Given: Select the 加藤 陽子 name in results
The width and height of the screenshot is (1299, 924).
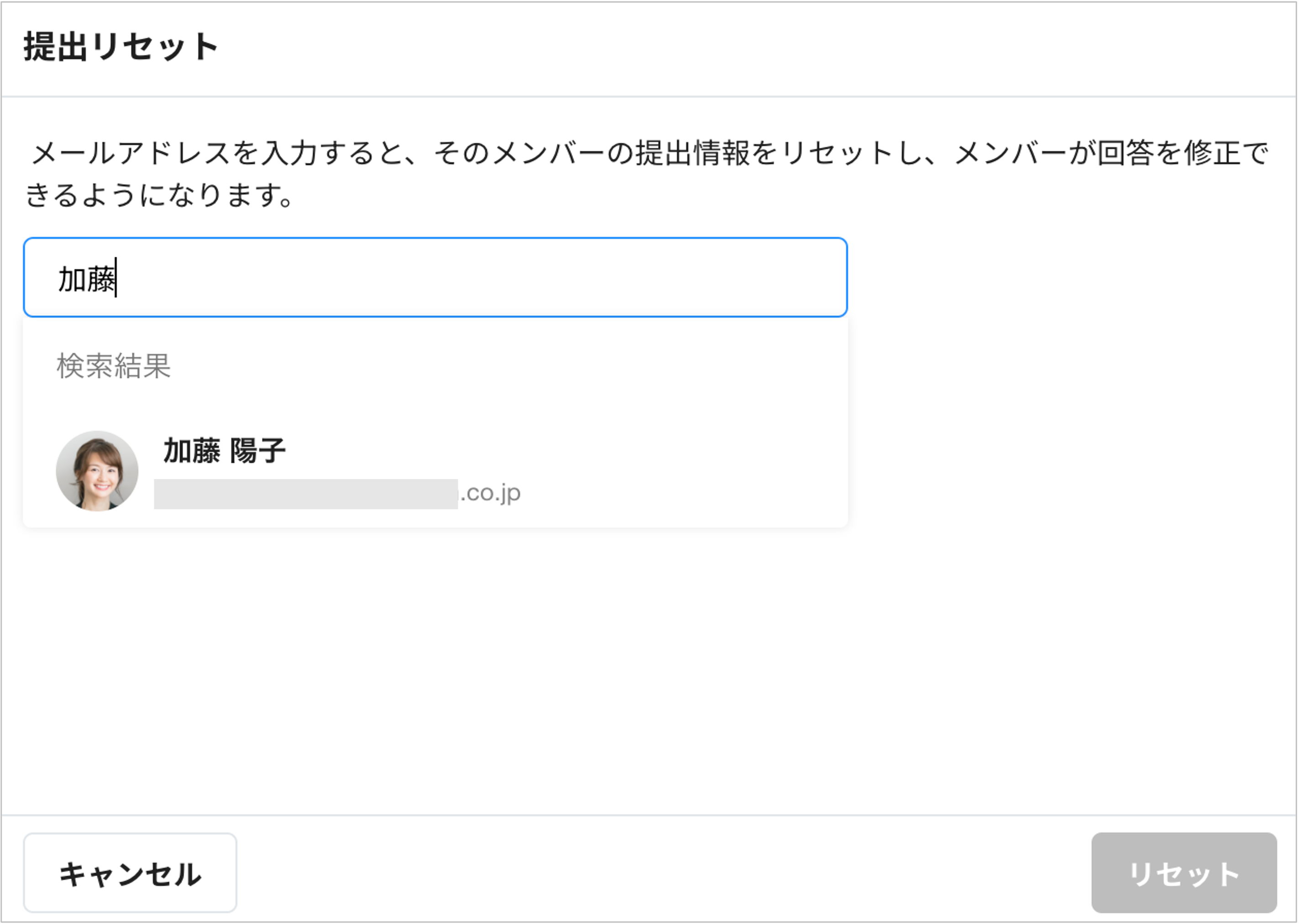Looking at the screenshot, I should (224, 451).
